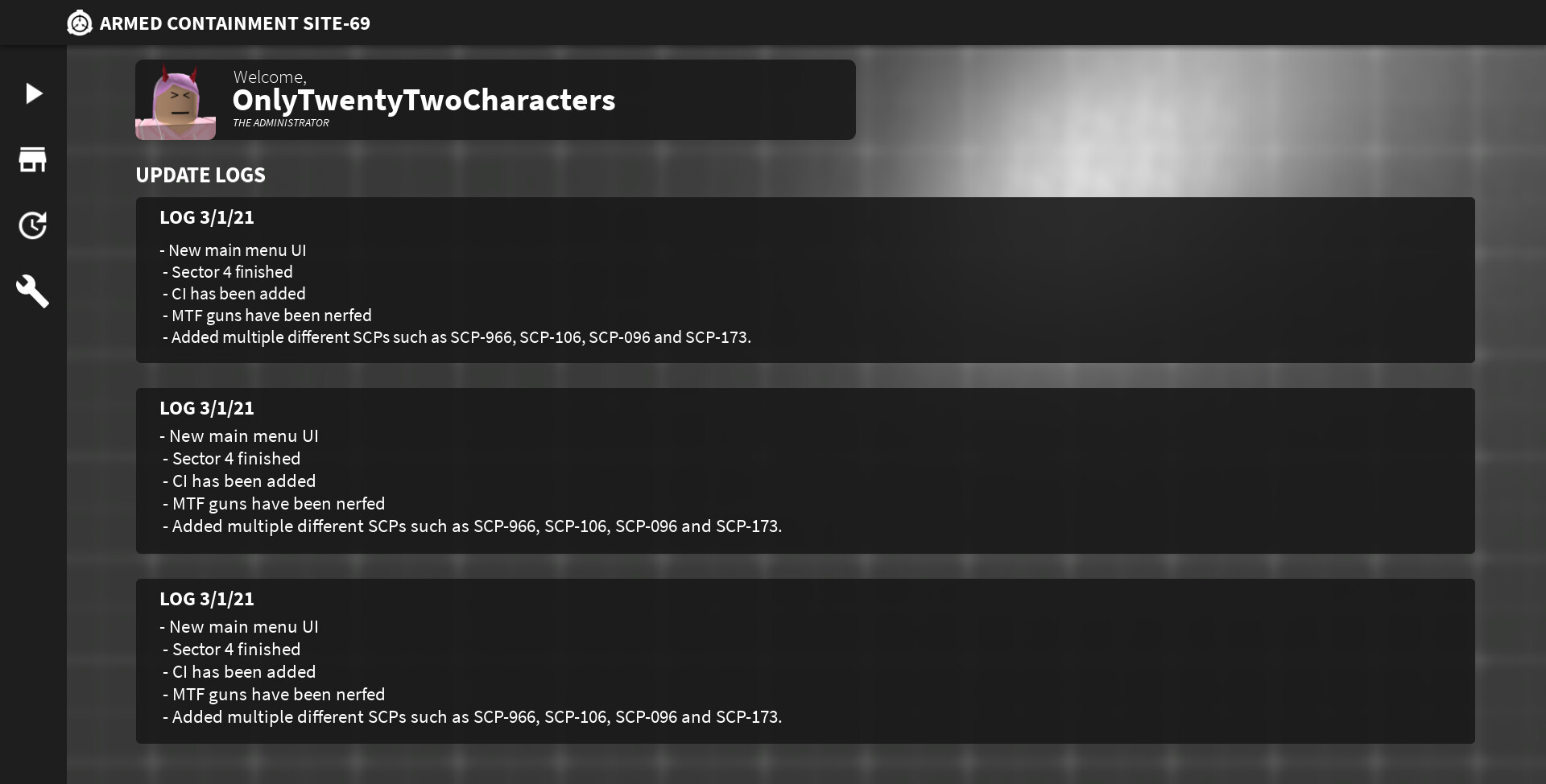This screenshot has height=784, width=1546.
Task: Click the player avatar thumbnail
Action: 176,101
